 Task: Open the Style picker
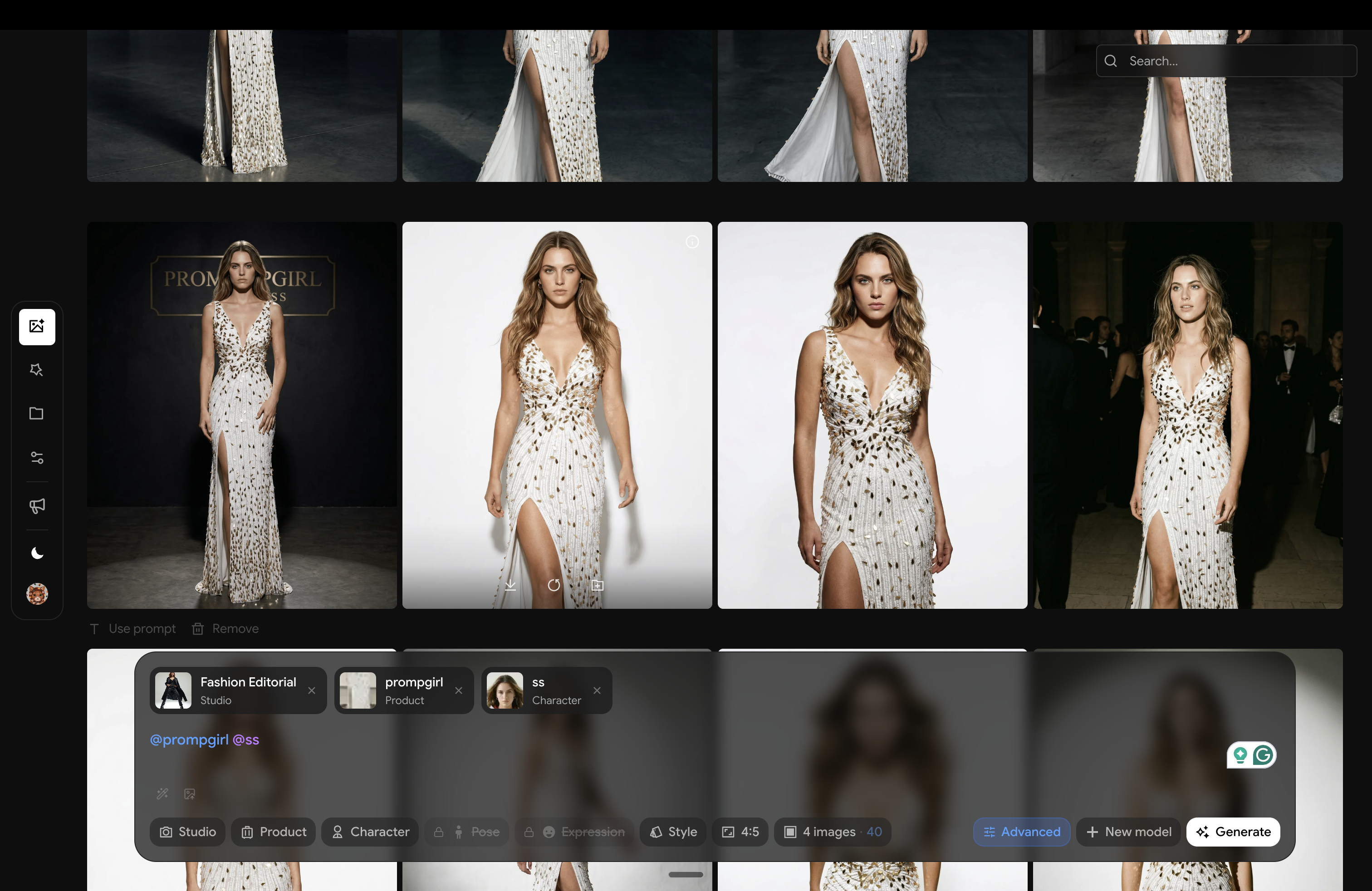[673, 832]
